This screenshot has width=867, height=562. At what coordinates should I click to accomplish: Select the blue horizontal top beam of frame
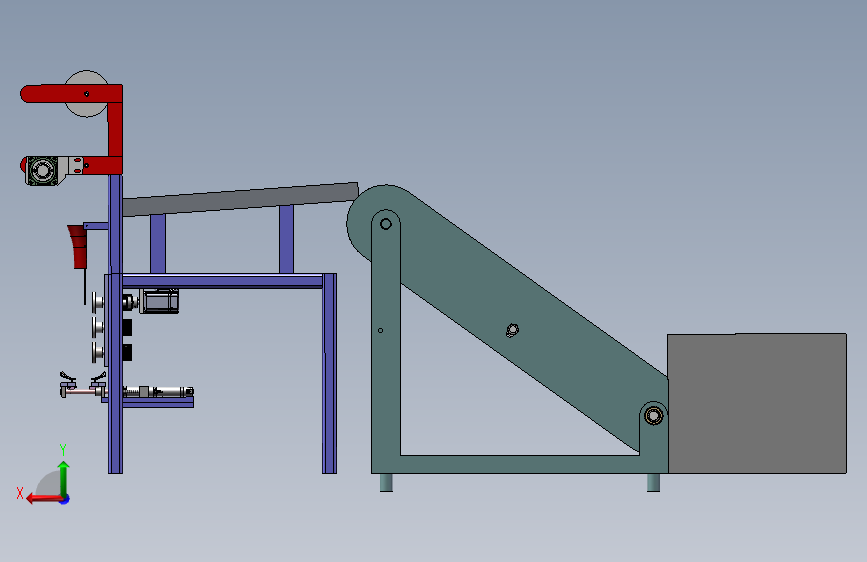click(222, 281)
